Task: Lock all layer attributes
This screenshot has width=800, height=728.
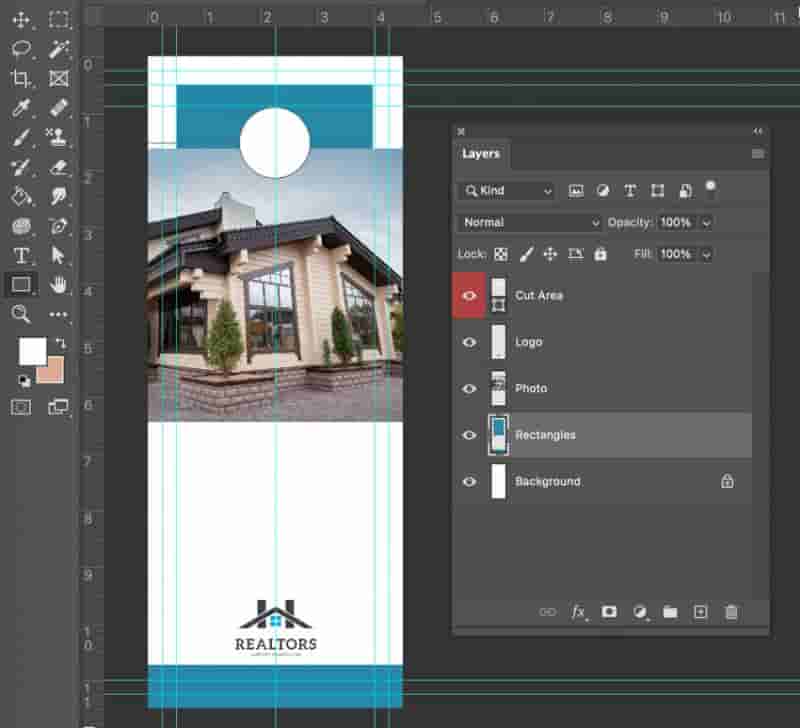Action: pyautogui.click(x=601, y=254)
